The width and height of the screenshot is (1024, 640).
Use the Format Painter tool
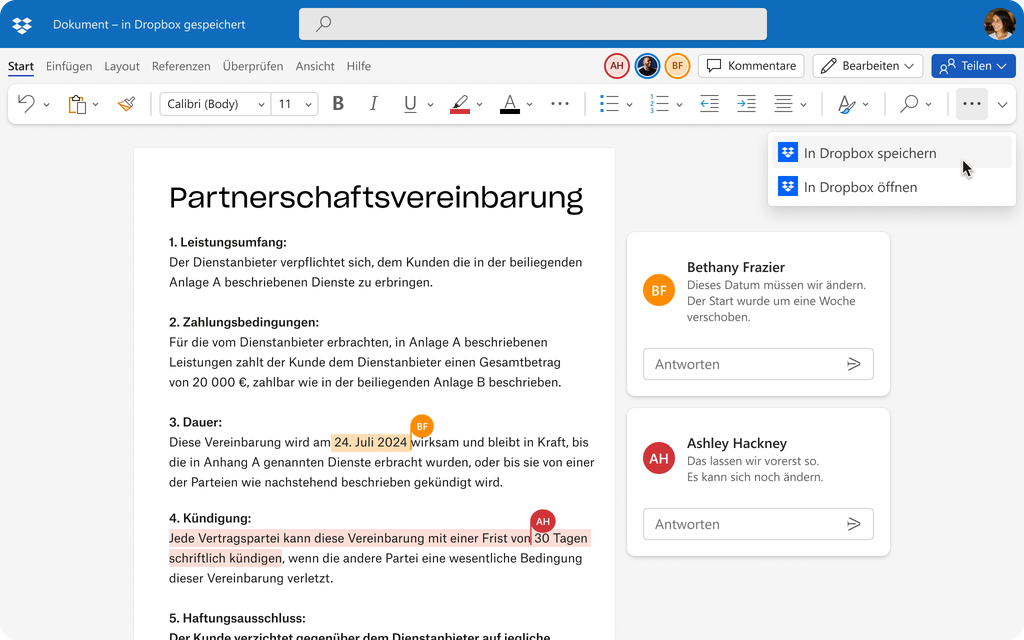[x=127, y=103]
